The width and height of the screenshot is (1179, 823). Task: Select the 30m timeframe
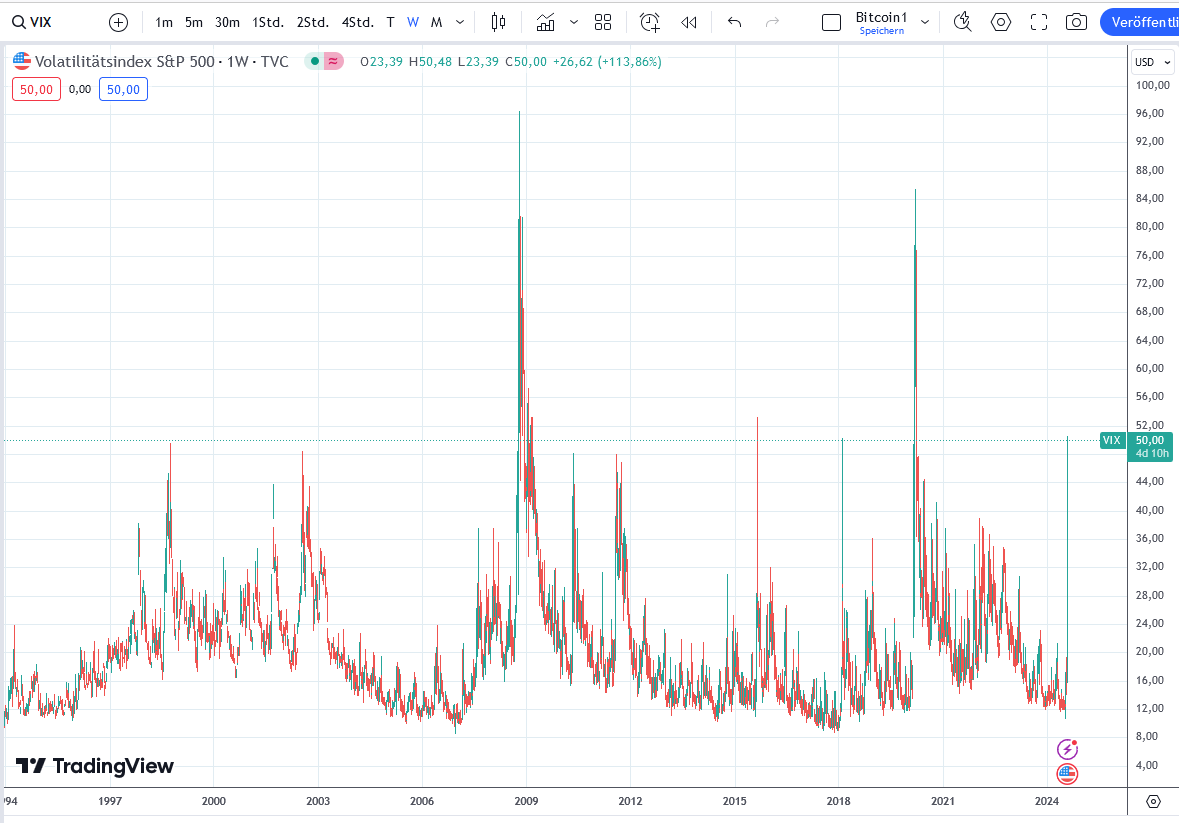[227, 22]
